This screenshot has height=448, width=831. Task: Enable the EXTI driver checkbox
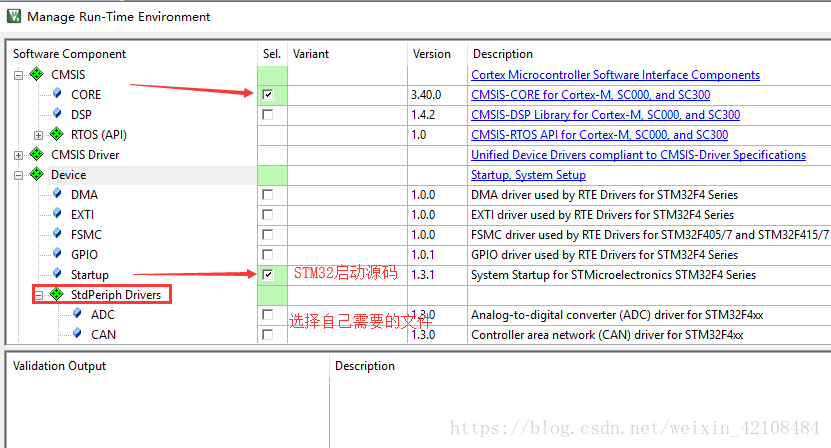(x=268, y=215)
